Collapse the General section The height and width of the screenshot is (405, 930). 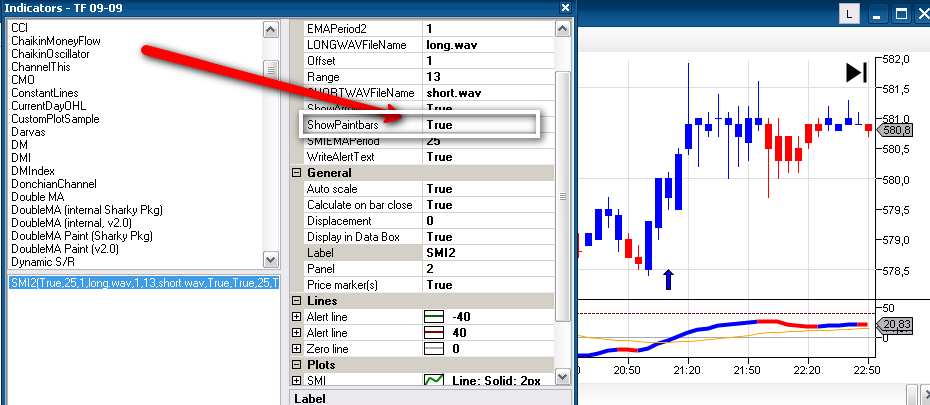296,173
